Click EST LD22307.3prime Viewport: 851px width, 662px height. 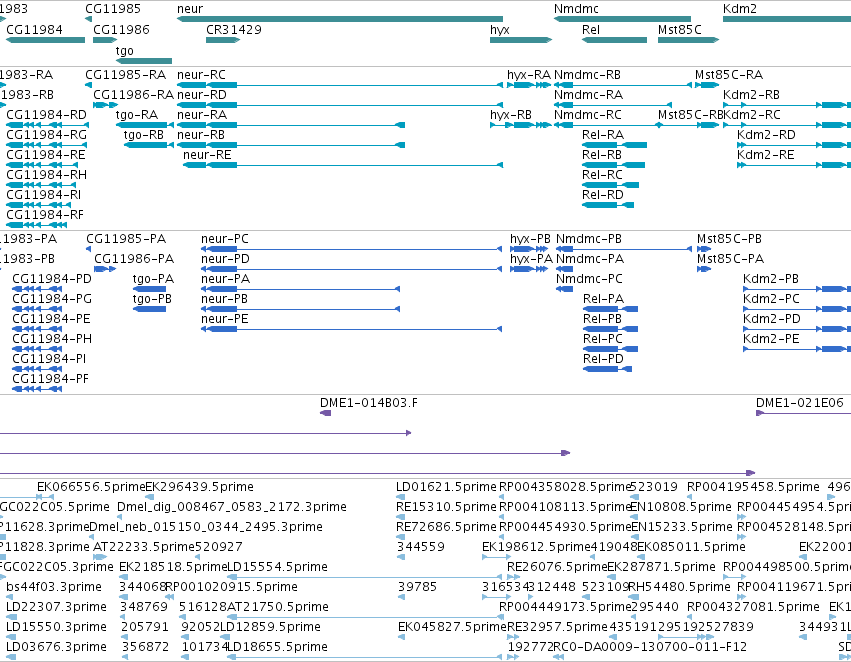10,617
